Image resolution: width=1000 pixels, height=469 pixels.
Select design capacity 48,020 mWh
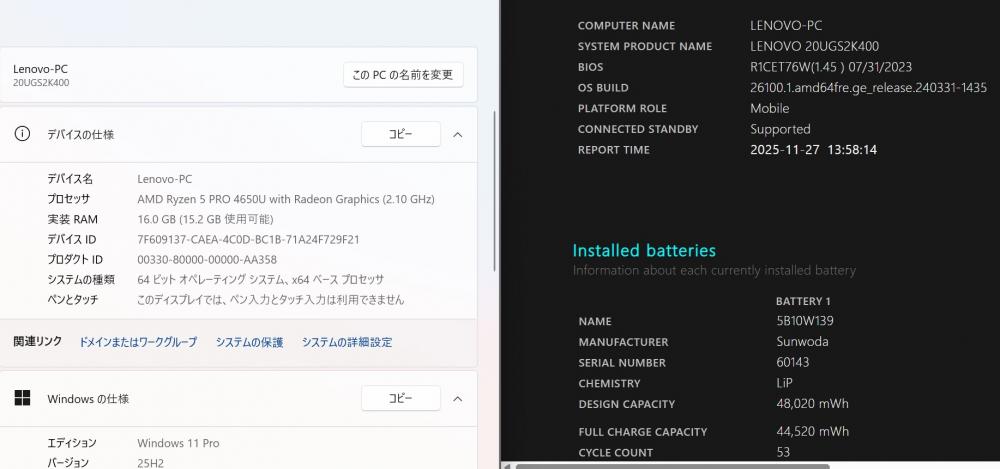pos(812,403)
